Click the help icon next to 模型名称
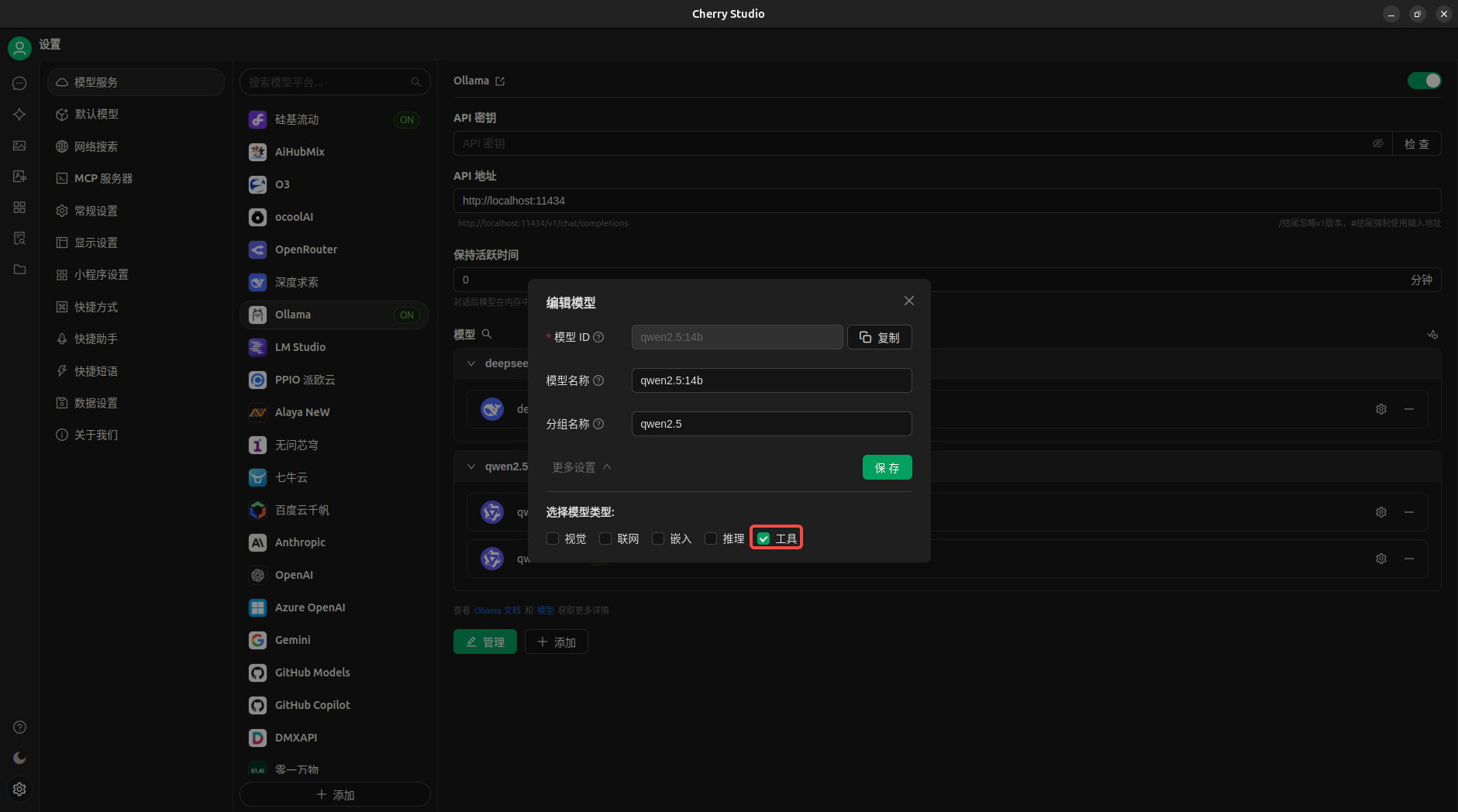This screenshot has height=812, width=1458. (x=598, y=380)
